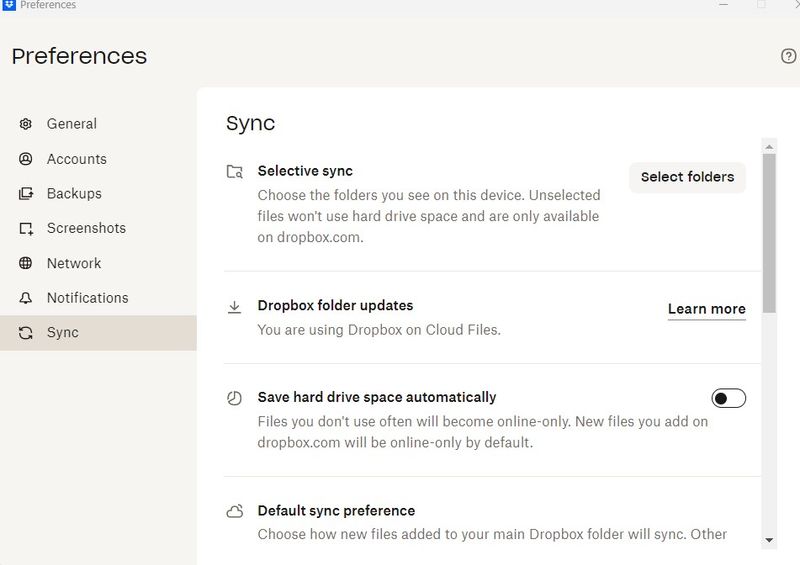Follow the Learn more link
This screenshot has height=565, width=800.
706,309
